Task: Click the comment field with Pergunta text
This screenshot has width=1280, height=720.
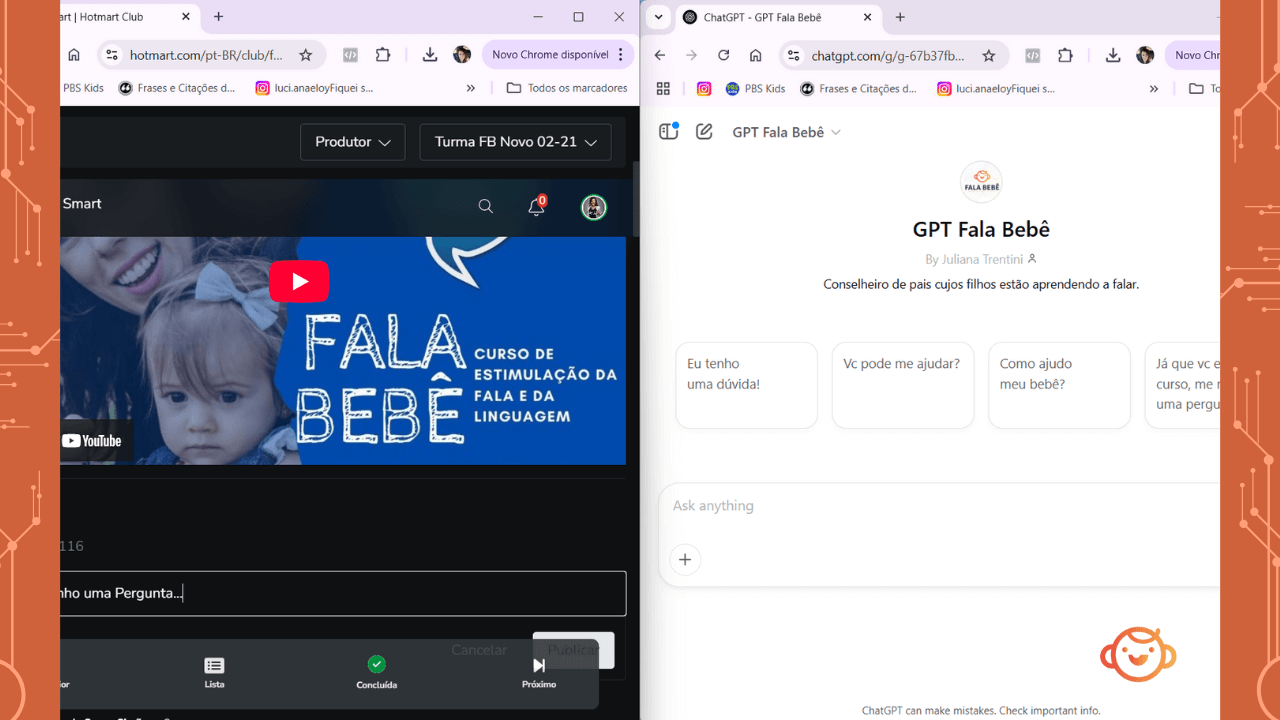Action: point(343,593)
